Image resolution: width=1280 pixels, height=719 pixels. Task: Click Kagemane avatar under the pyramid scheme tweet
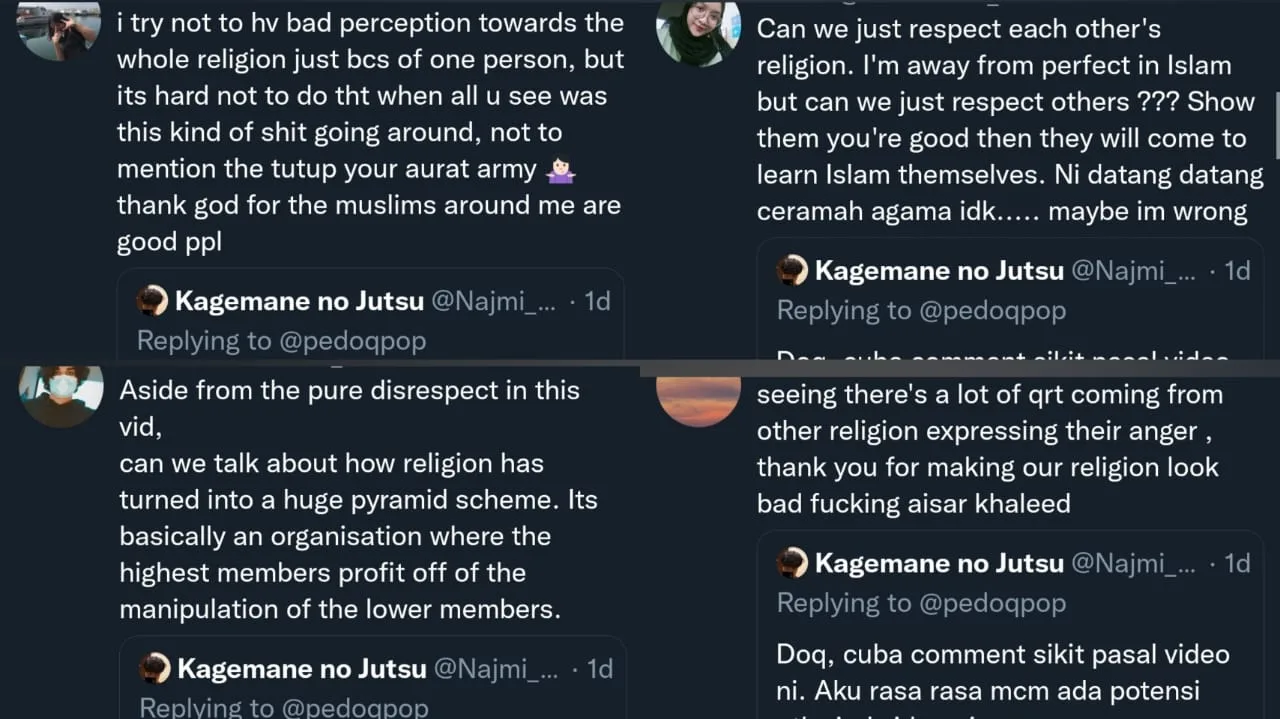155,668
